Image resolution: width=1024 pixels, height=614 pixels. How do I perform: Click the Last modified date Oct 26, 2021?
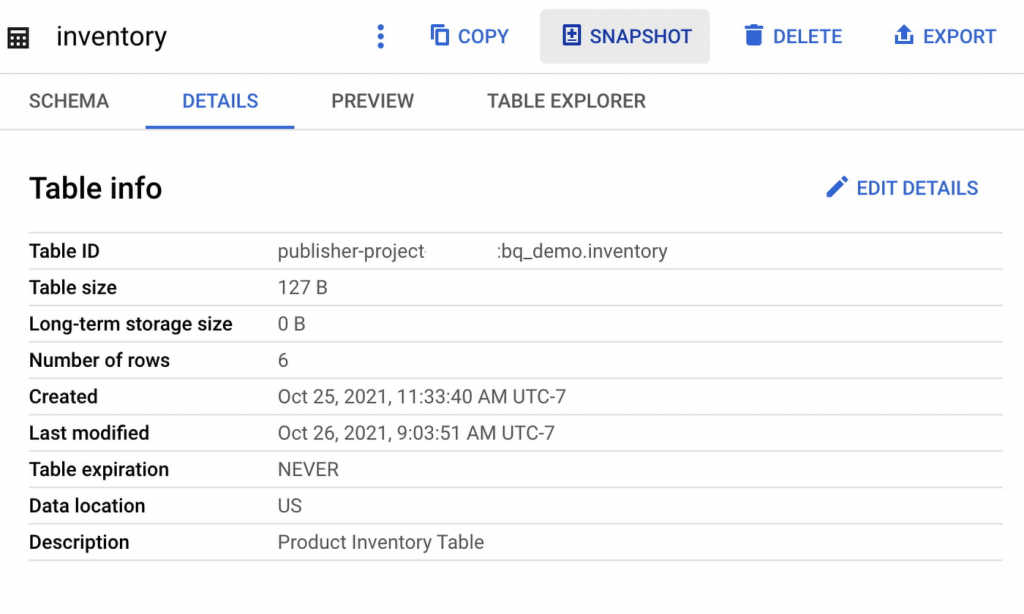pyautogui.click(x=416, y=433)
